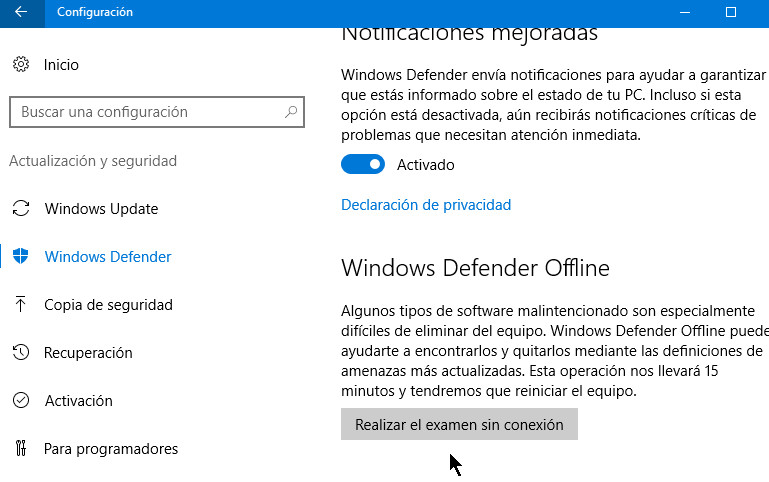
Task: Go back using the arrow in title bar
Action: [21, 12]
